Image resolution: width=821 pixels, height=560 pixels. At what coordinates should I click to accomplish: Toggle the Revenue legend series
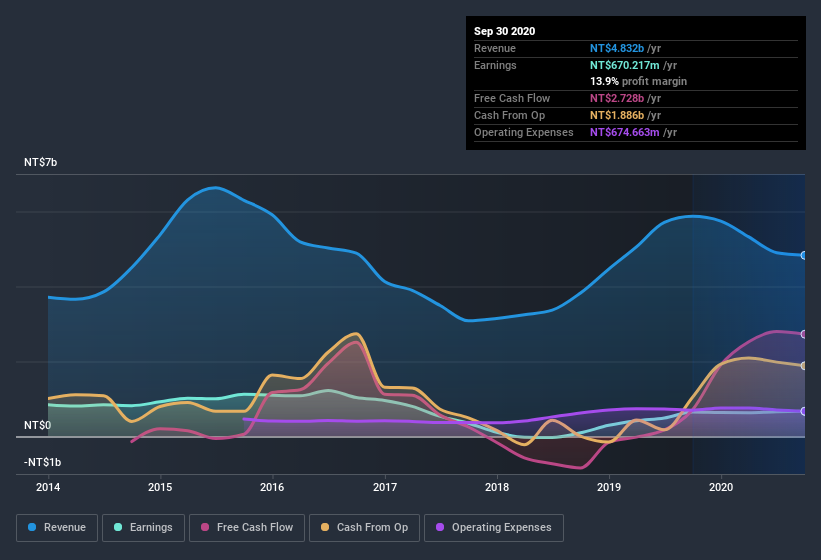pos(58,527)
